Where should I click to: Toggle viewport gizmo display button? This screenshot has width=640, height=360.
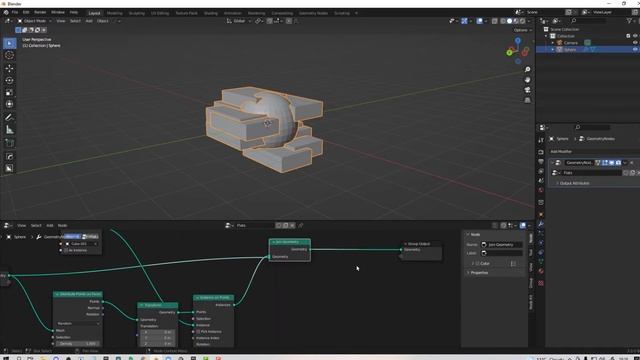464,21
